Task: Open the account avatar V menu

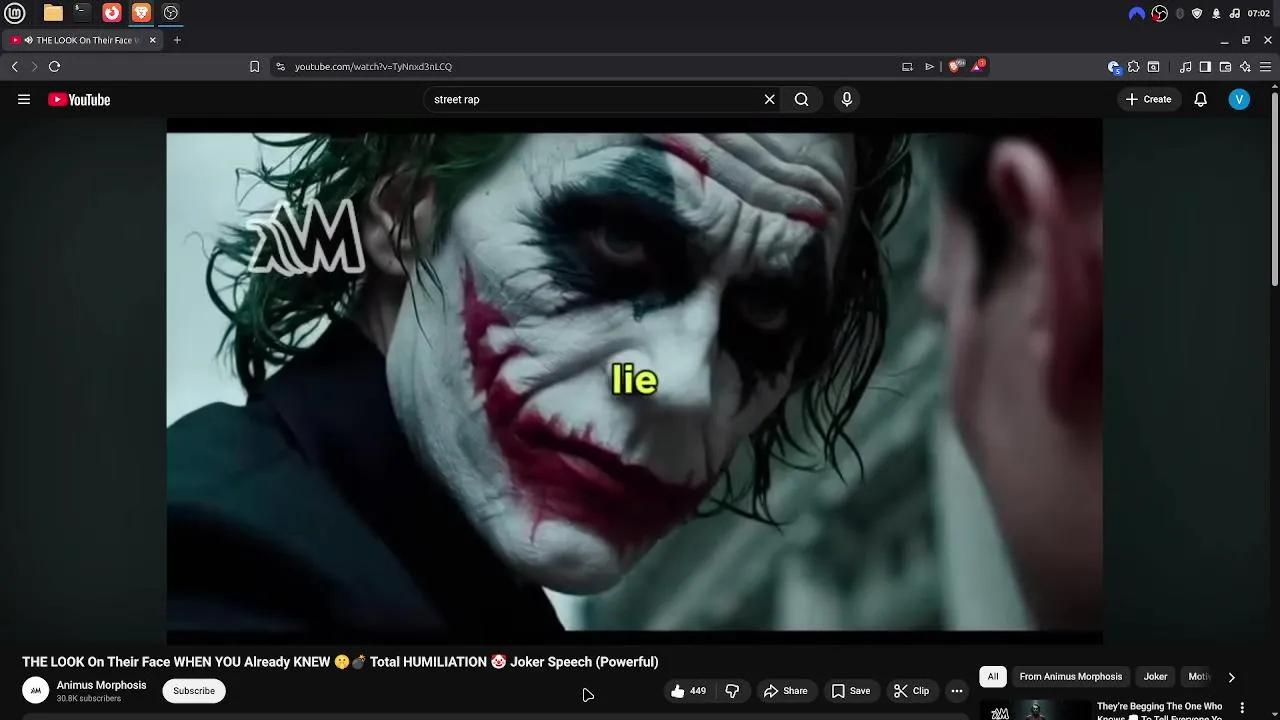Action: click(x=1239, y=99)
